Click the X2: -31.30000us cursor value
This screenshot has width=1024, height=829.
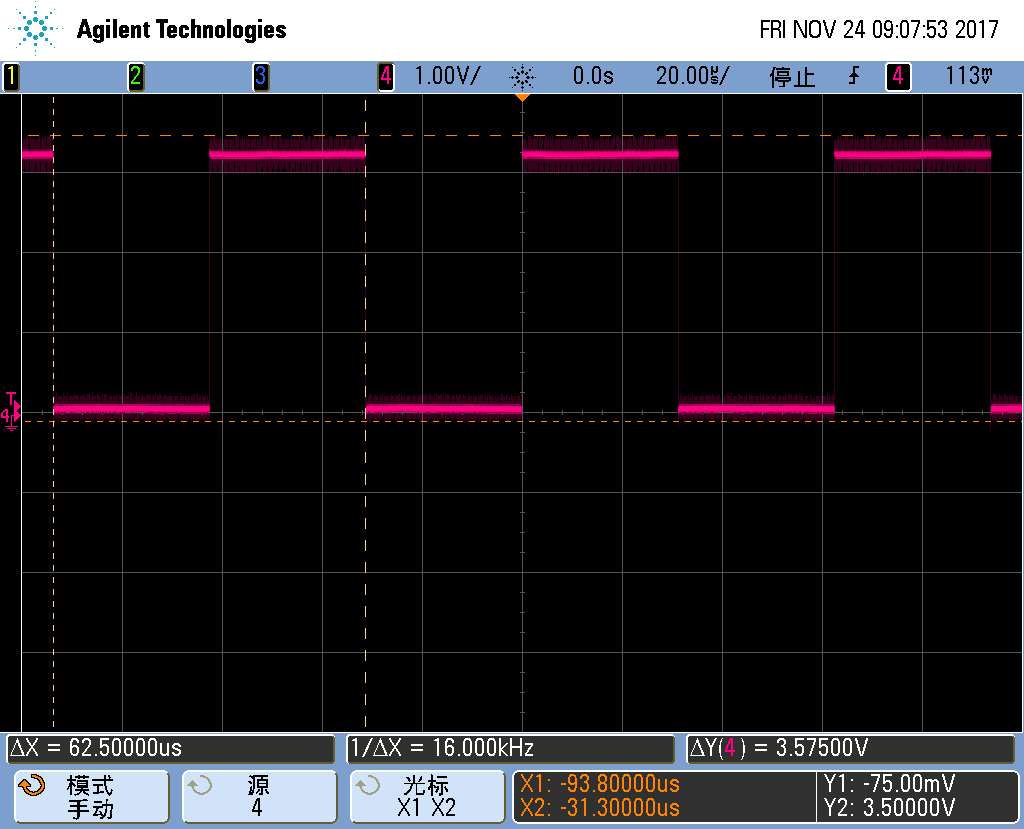click(x=600, y=808)
